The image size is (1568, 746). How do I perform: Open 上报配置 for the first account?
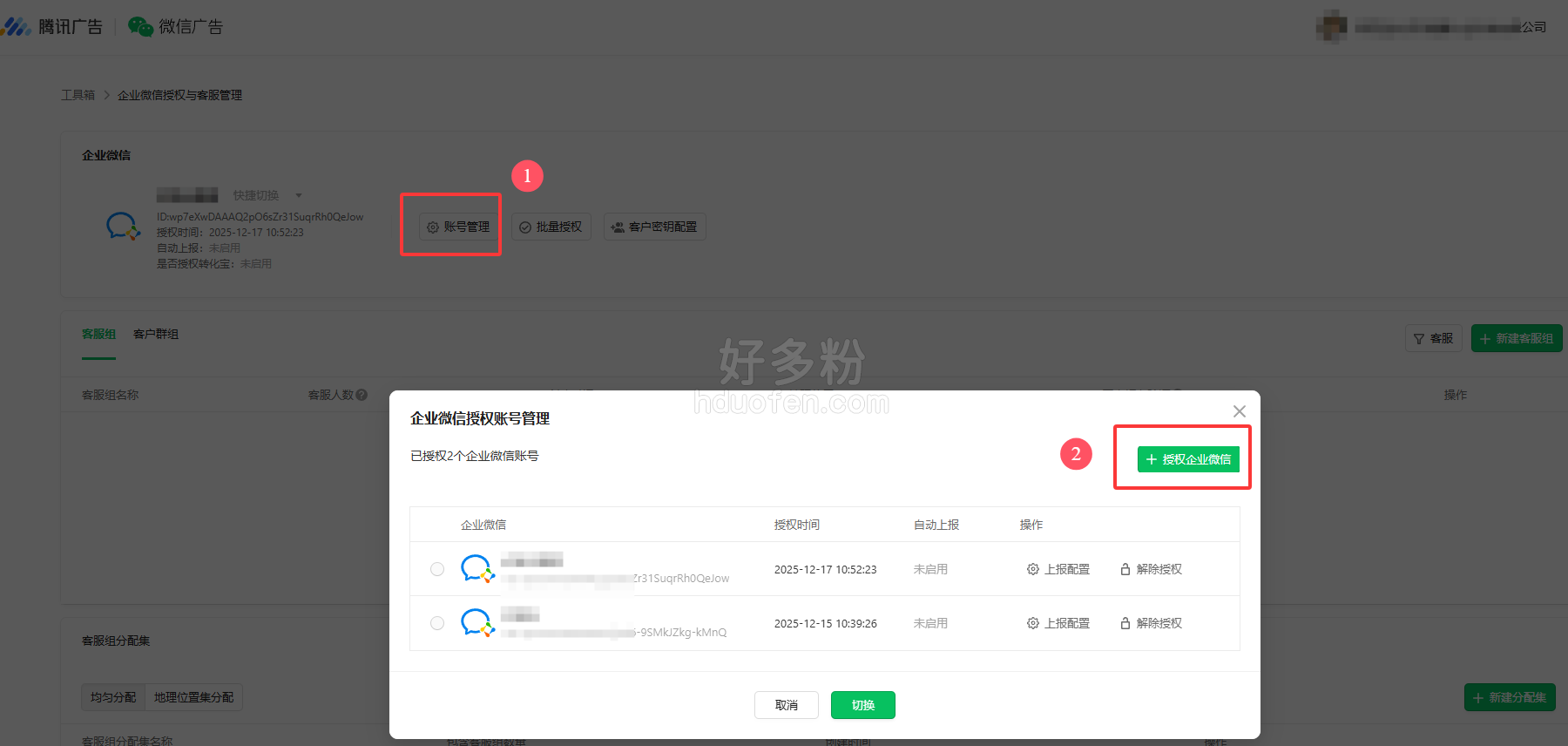[1058, 569]
